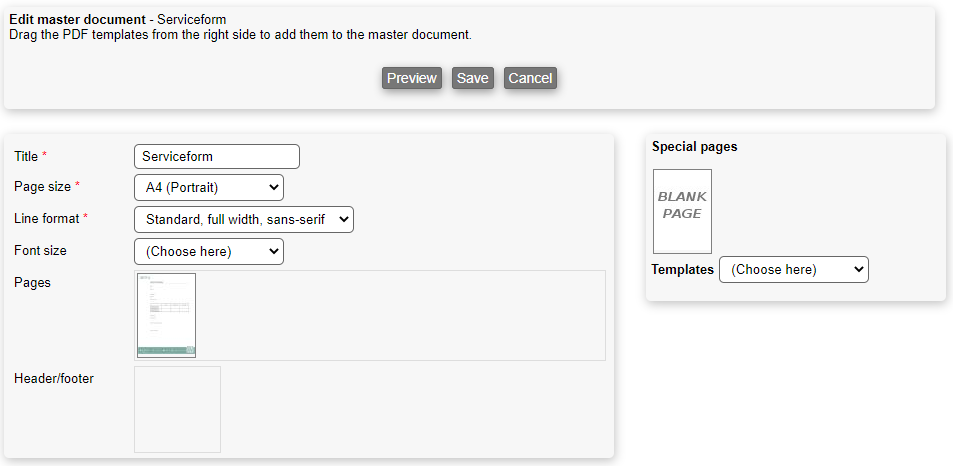Viewport: 953px width, 466px height.
Task: Click the Templates label text
Action: pos(682,269)
